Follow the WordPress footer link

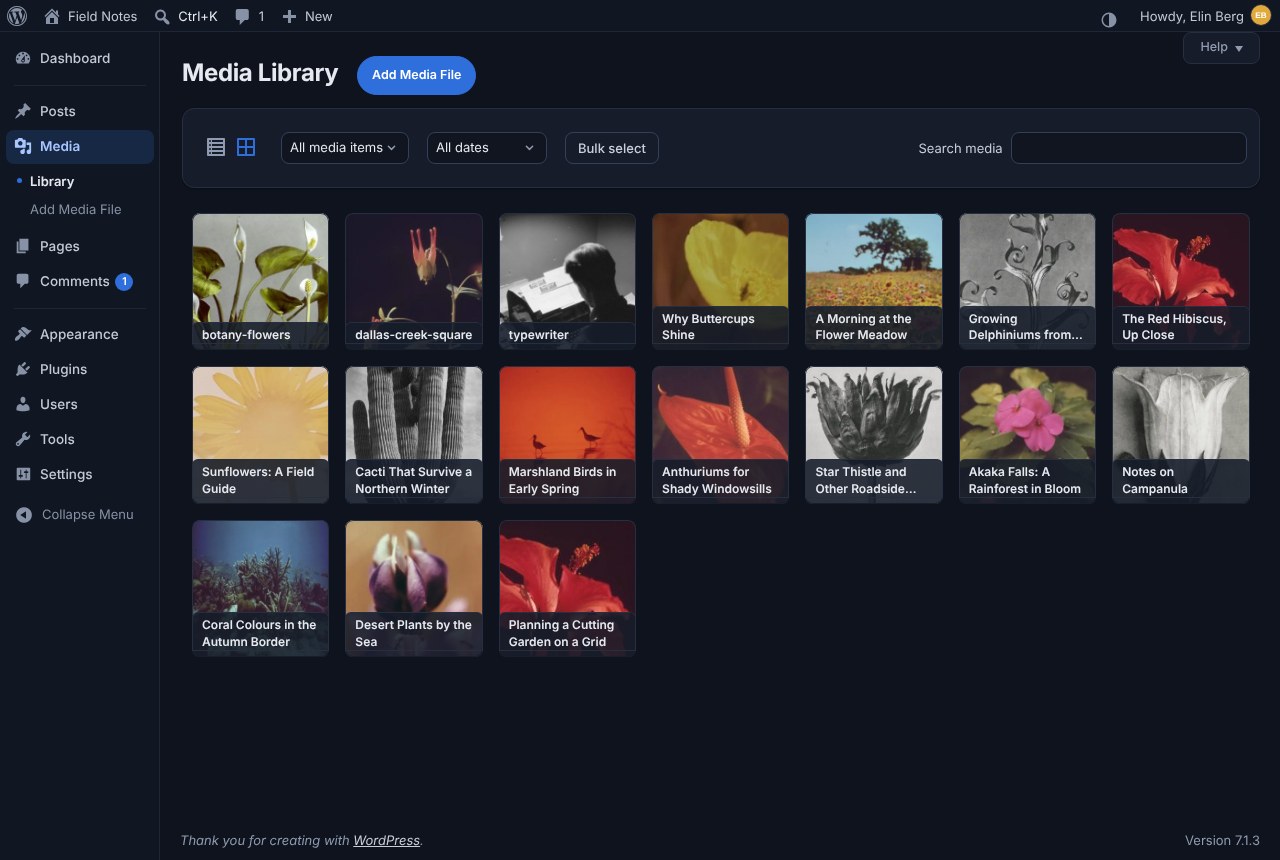pyautogui.click(x=386, y=840)
